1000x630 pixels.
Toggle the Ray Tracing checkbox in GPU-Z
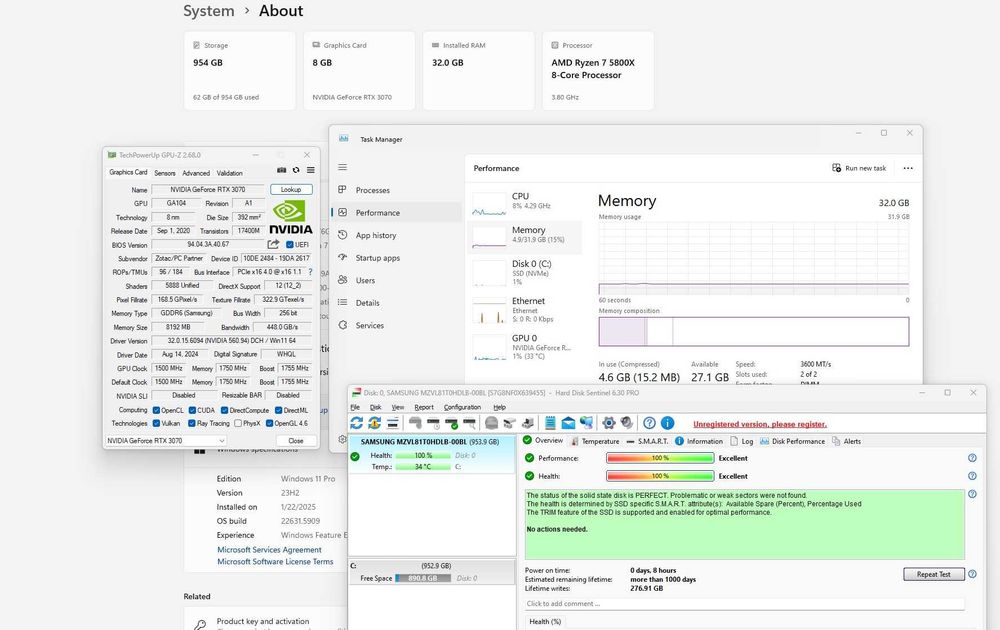(192, 423)
